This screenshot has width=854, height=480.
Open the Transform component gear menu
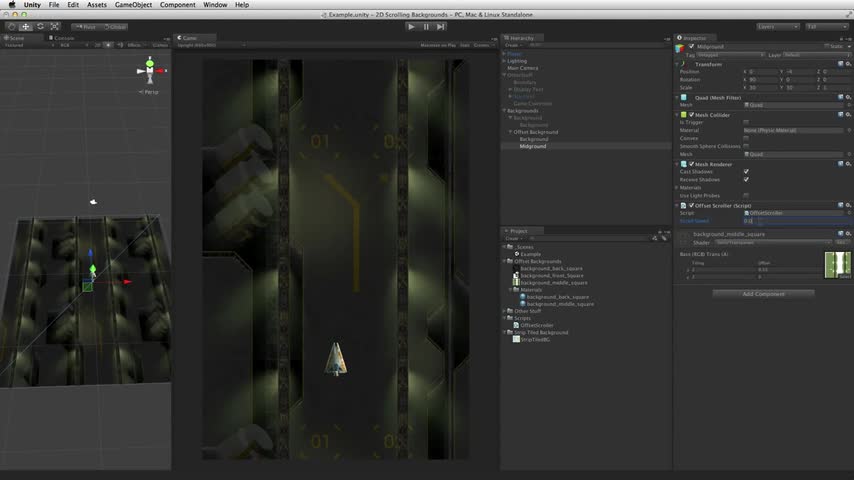848,64
